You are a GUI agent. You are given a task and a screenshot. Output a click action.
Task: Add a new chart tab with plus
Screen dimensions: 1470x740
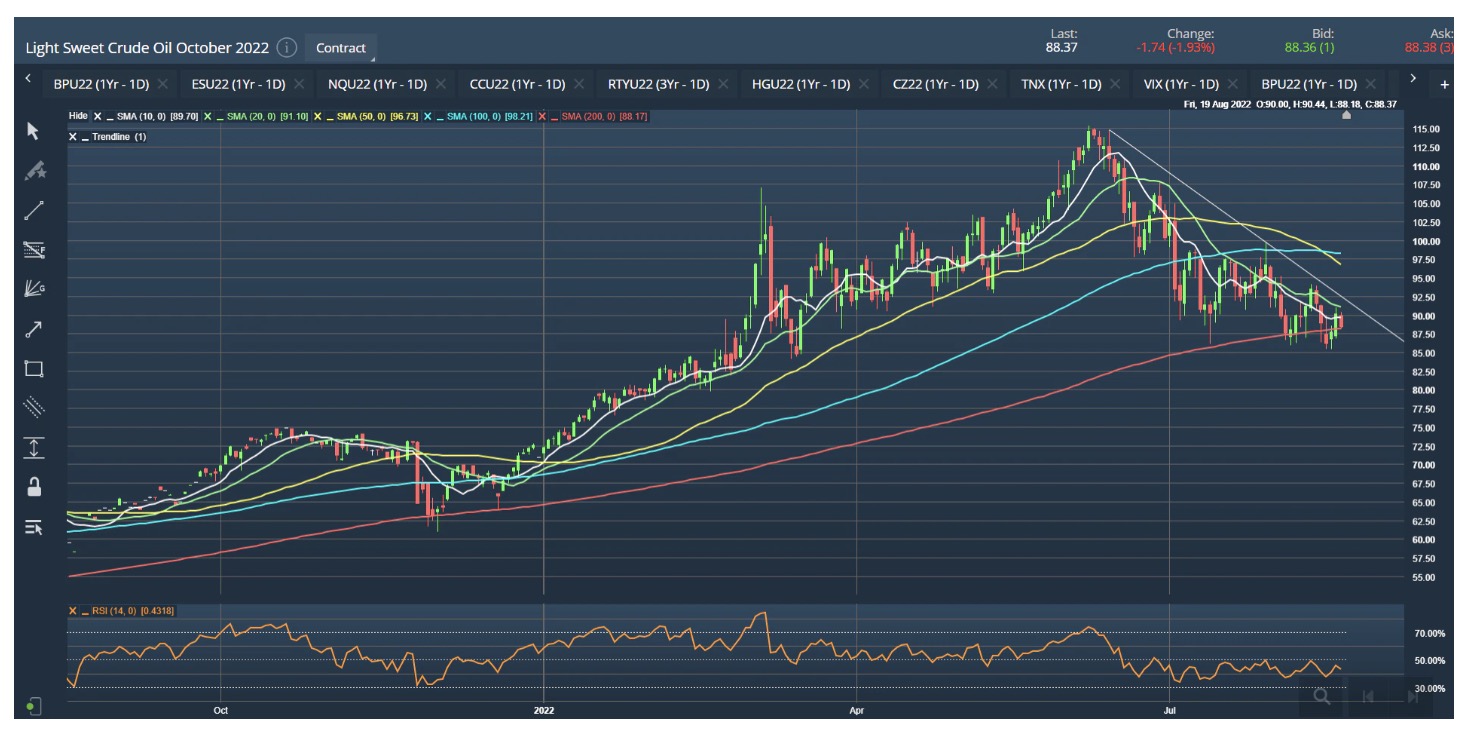1444,85
